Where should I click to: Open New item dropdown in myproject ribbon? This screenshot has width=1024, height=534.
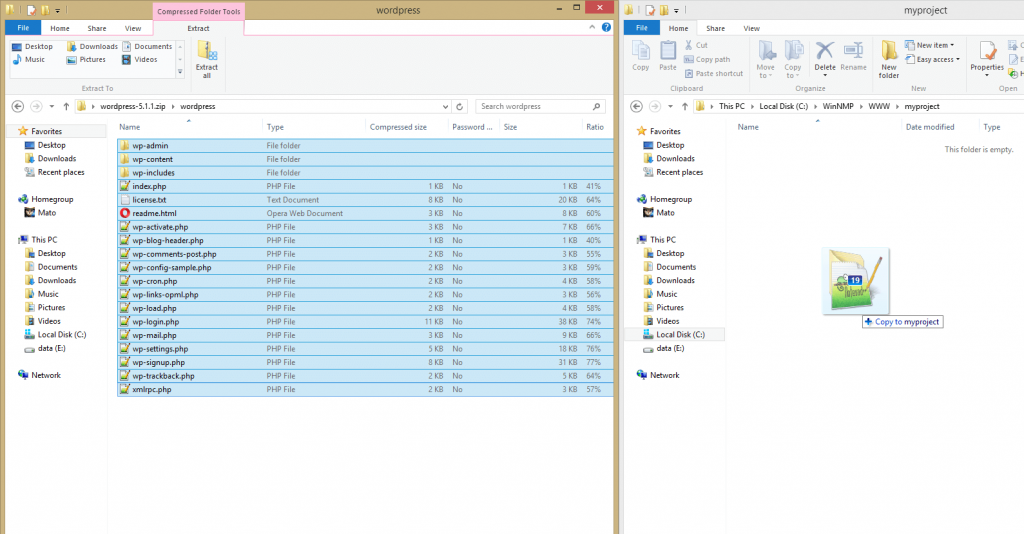click(x=929, y=45)
